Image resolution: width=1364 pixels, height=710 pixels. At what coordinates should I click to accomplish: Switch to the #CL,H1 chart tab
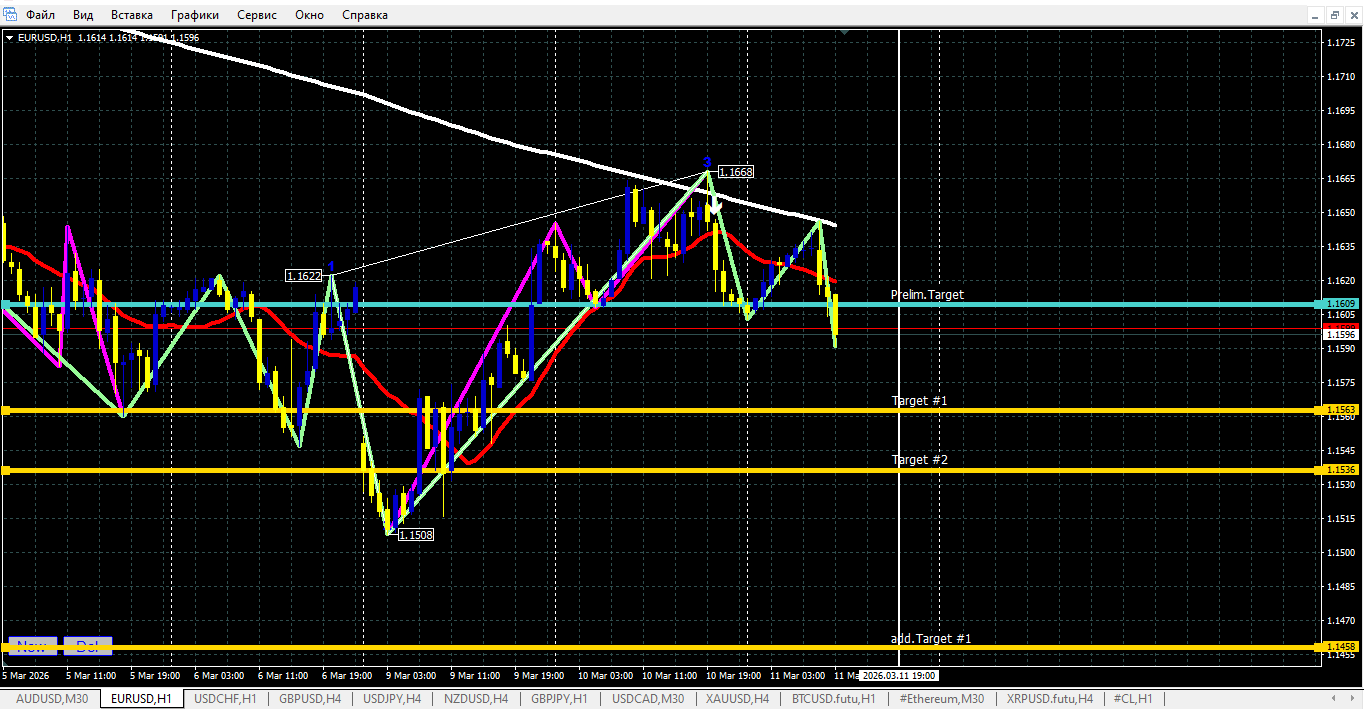1134,698
